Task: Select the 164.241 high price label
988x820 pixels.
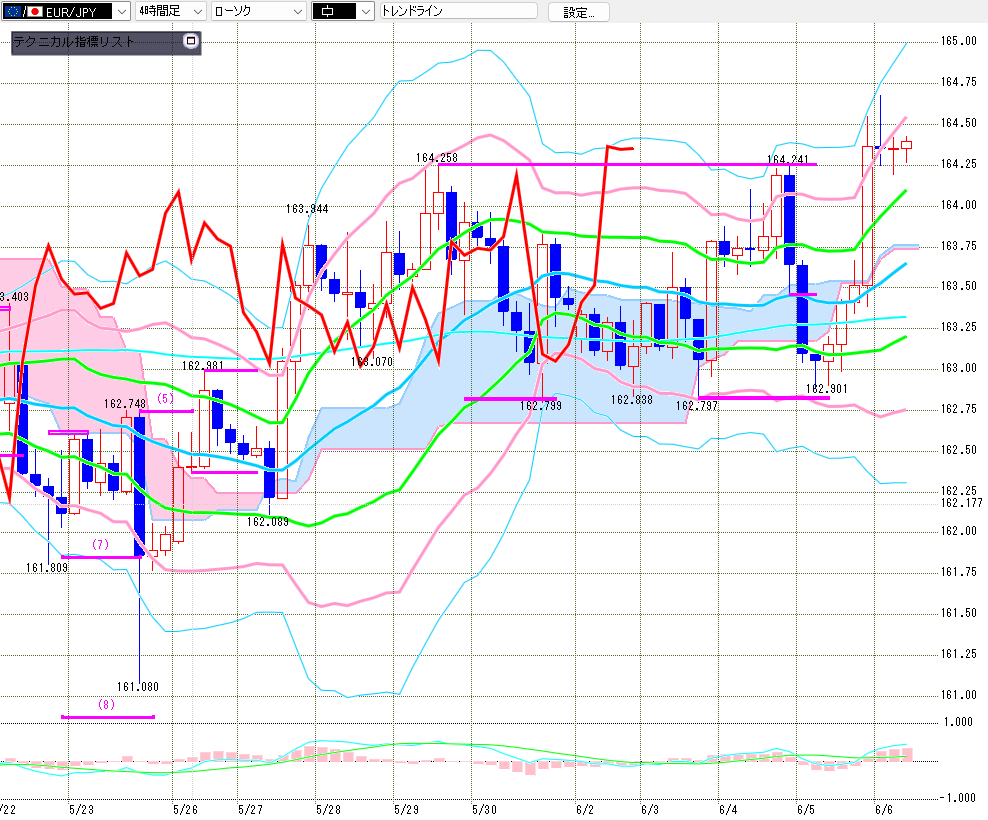Action: point(788,159)
